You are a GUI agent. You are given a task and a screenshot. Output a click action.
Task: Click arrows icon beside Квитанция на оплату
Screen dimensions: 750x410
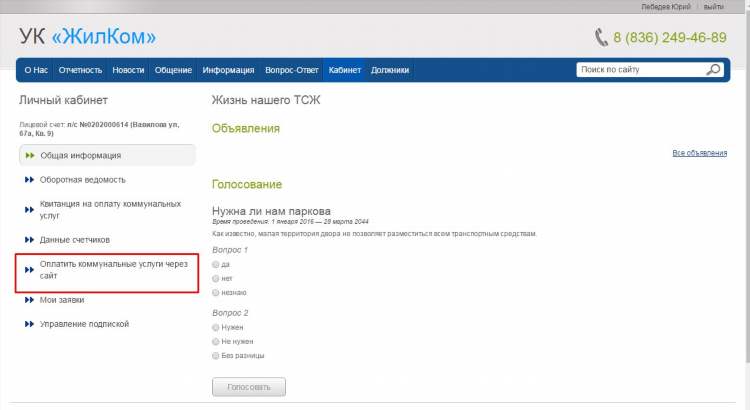[x=29, y=210]
